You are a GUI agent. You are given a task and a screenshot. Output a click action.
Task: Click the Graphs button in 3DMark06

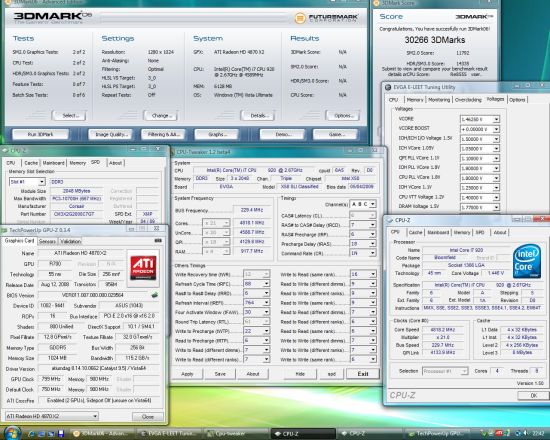tap(216, 134)
